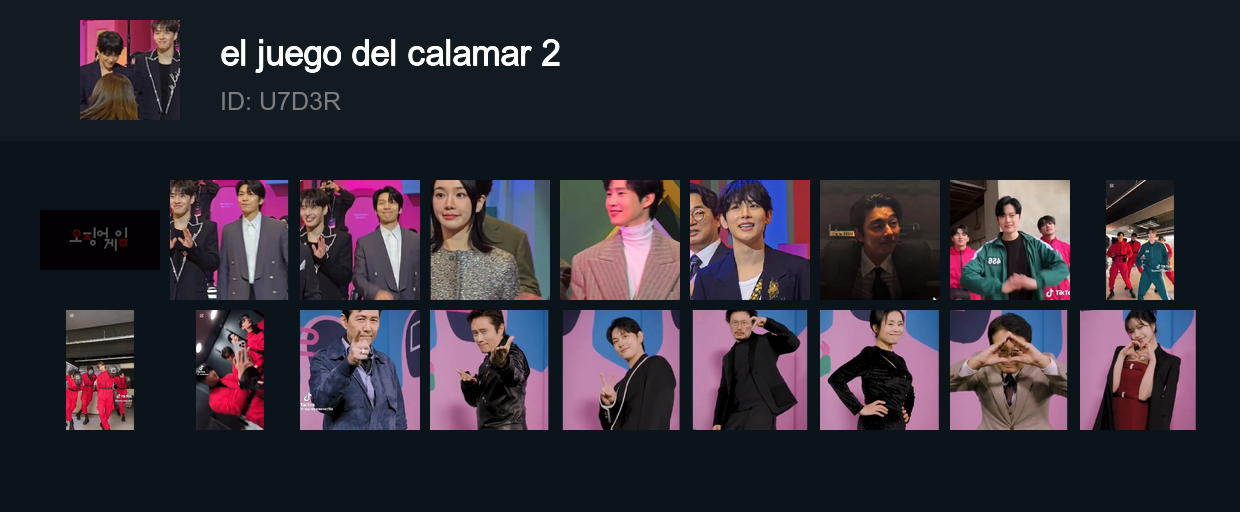Screen dimensions: 1240x512
Task: Open the black thumbnail with red Korean logo
Action: pyautogui.click(x=100, y=240)
